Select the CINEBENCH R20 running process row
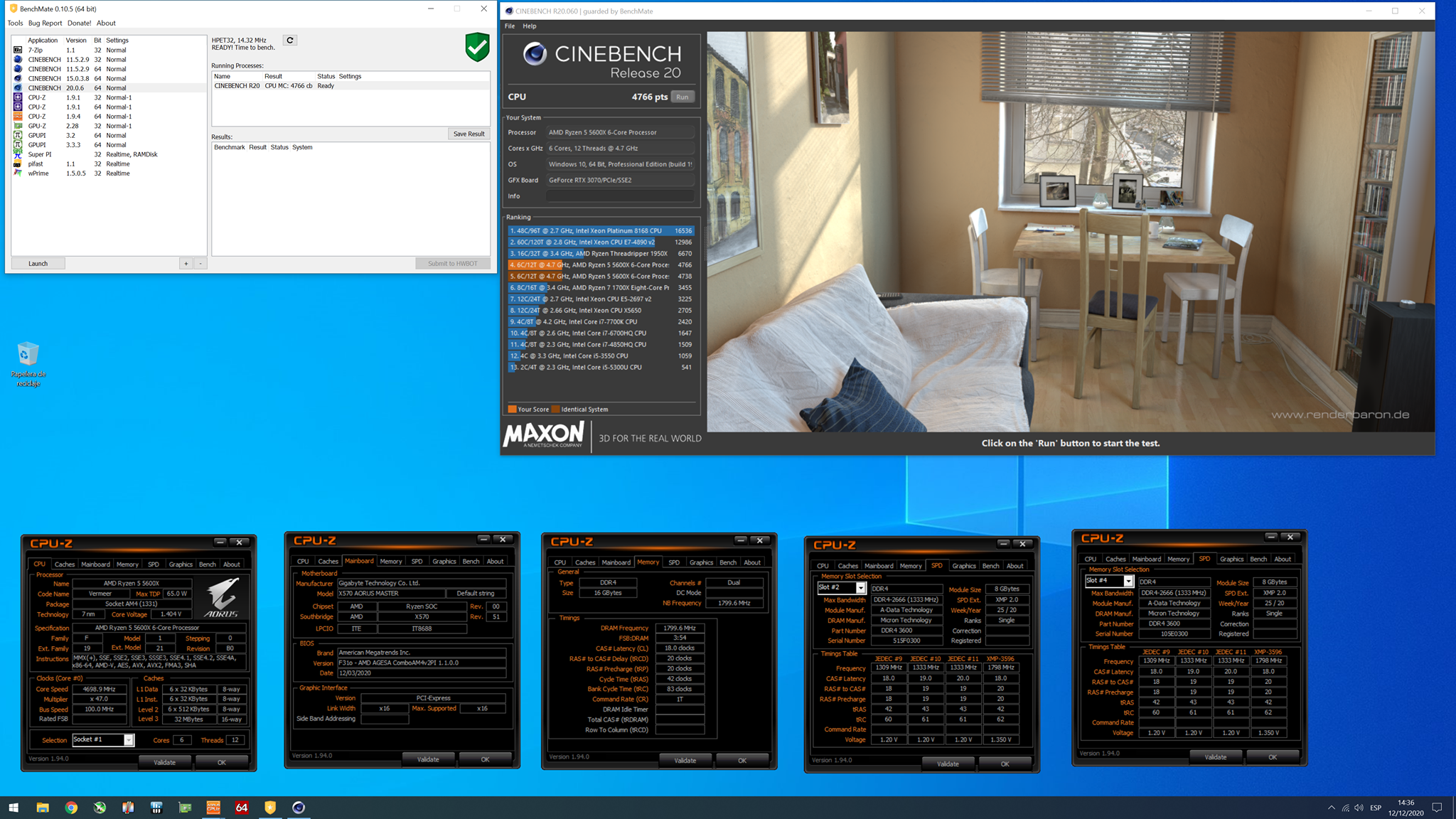The width and height of the screenshot is (1456, 819). (350, 86)
